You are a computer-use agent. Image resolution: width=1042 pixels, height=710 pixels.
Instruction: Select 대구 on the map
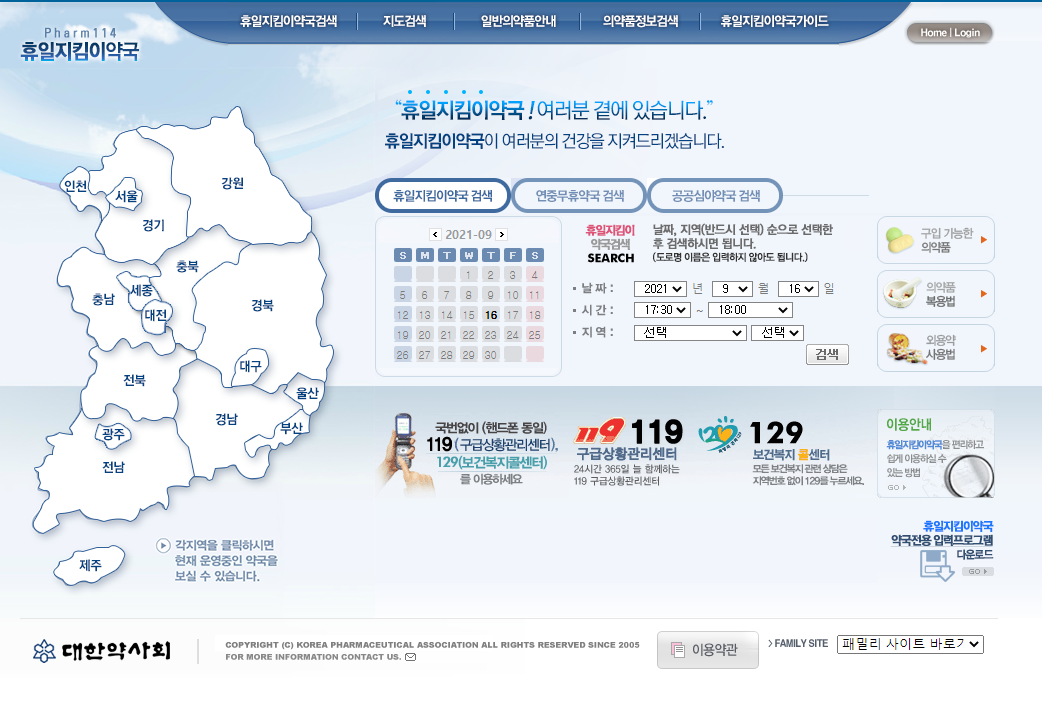(x=251, y=366)
